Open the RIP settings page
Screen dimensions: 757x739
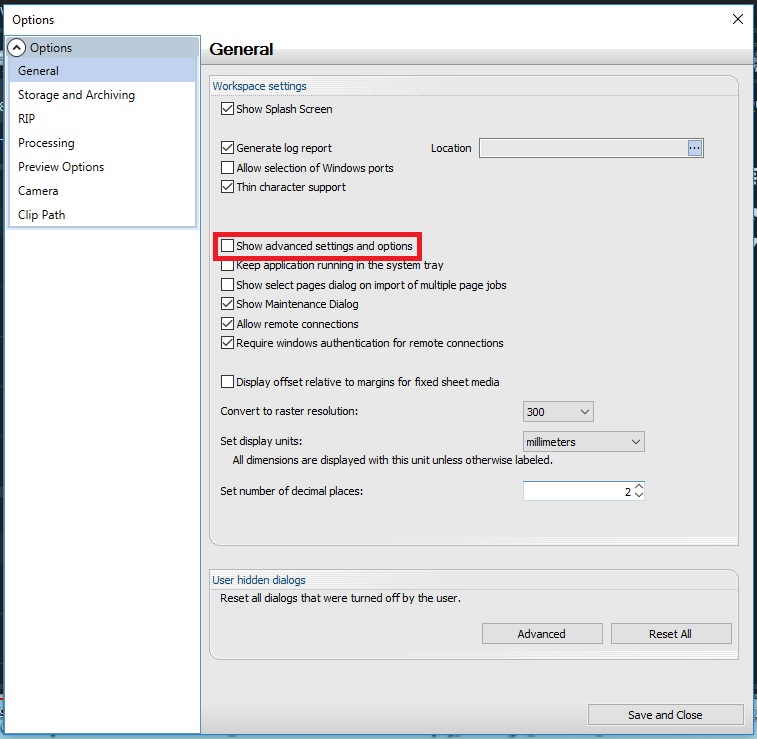[x=102, y=119]
